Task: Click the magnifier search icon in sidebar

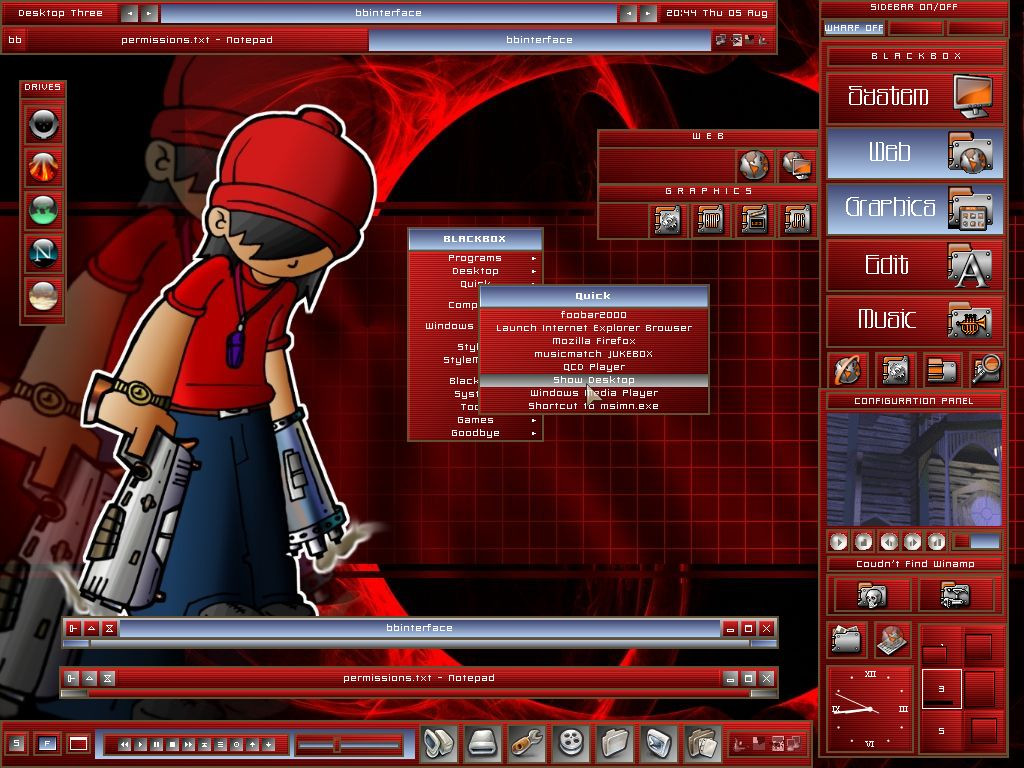Action: click(985, 370)
